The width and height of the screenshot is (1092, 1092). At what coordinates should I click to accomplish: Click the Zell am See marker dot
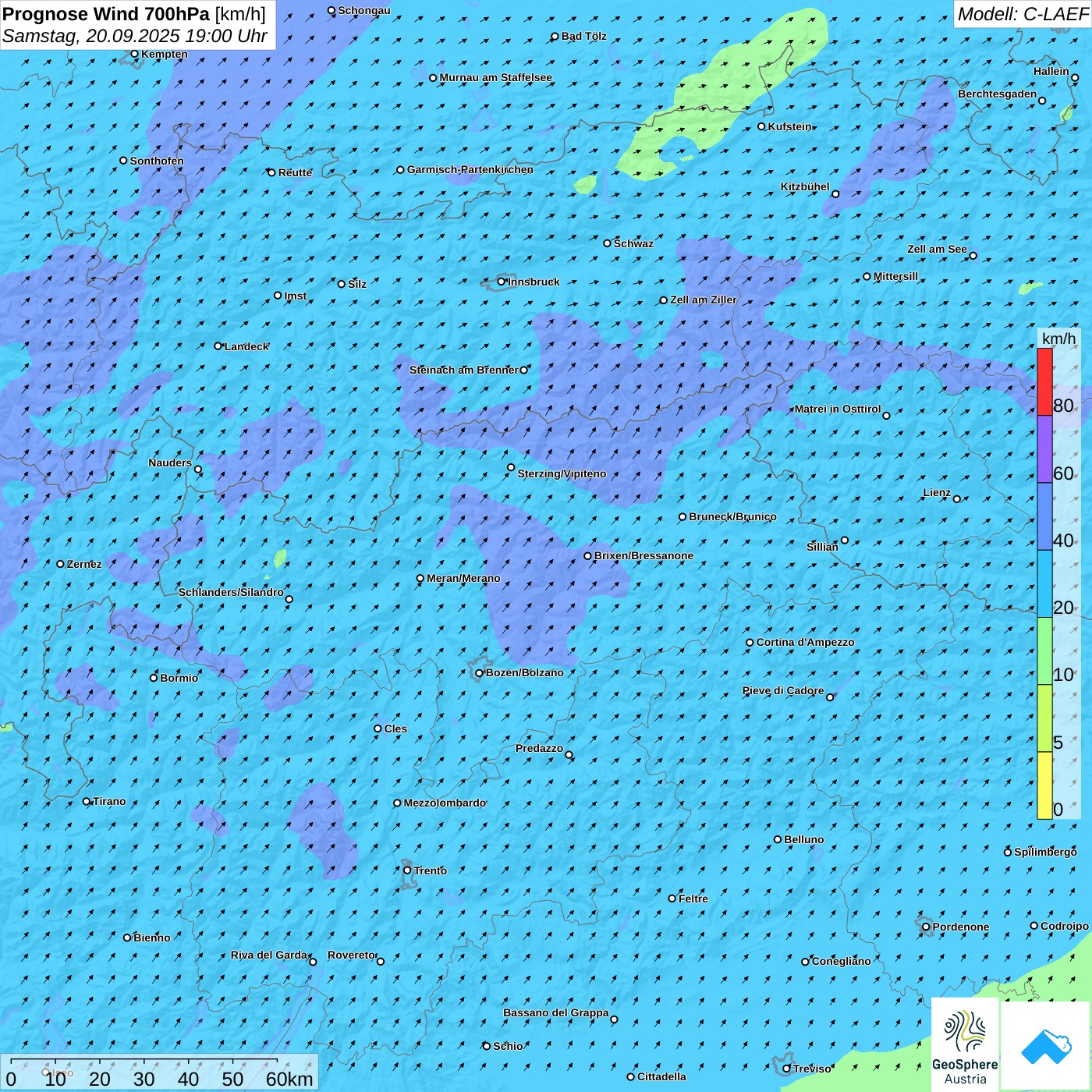pyautogui.click(x=973, y=255)
